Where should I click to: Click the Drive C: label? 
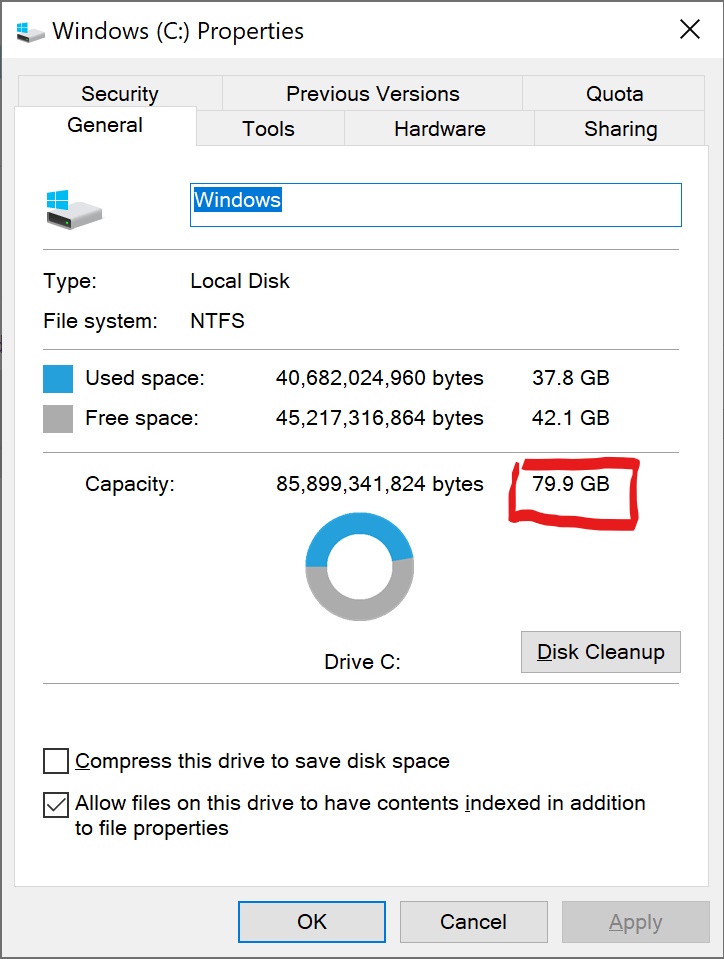[x=362, y=662]
